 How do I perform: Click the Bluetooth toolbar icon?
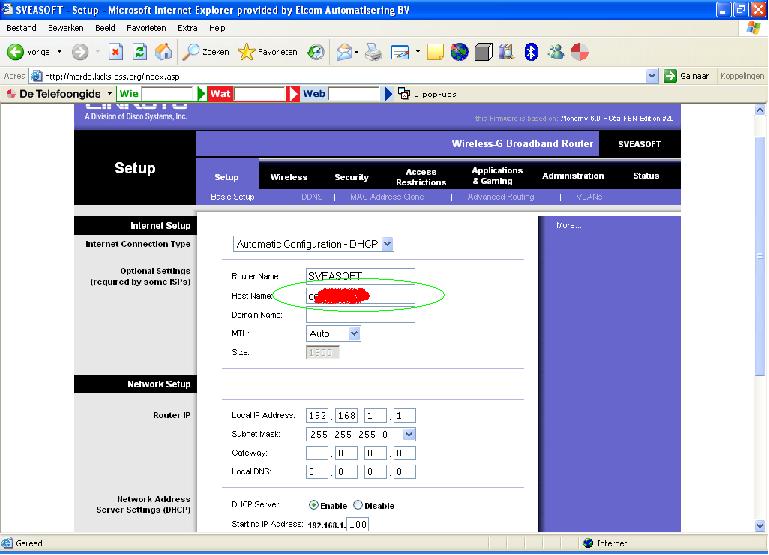[532, 51]
